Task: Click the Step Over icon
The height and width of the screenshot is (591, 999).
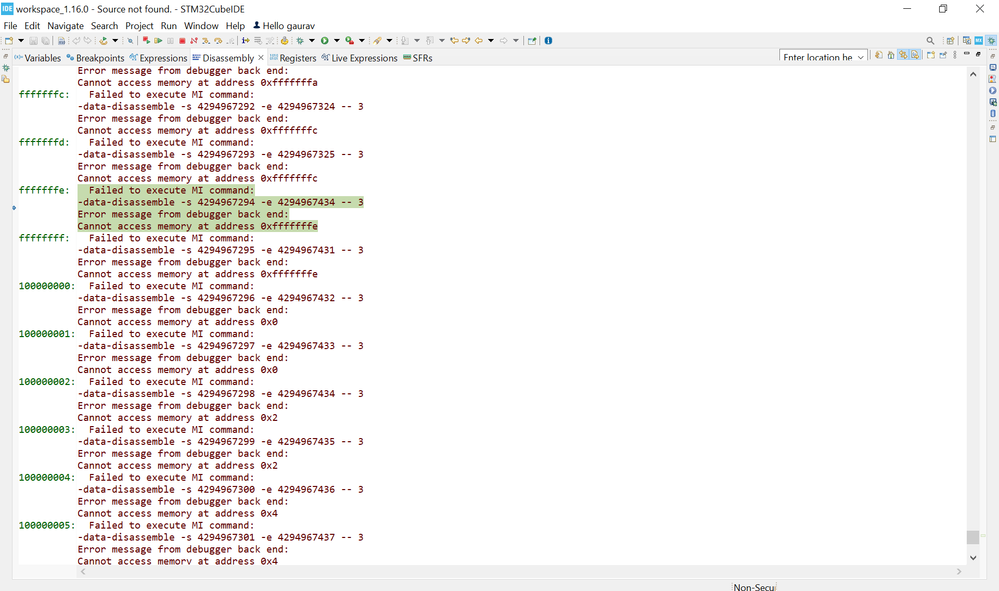Action: coord(218,41)
